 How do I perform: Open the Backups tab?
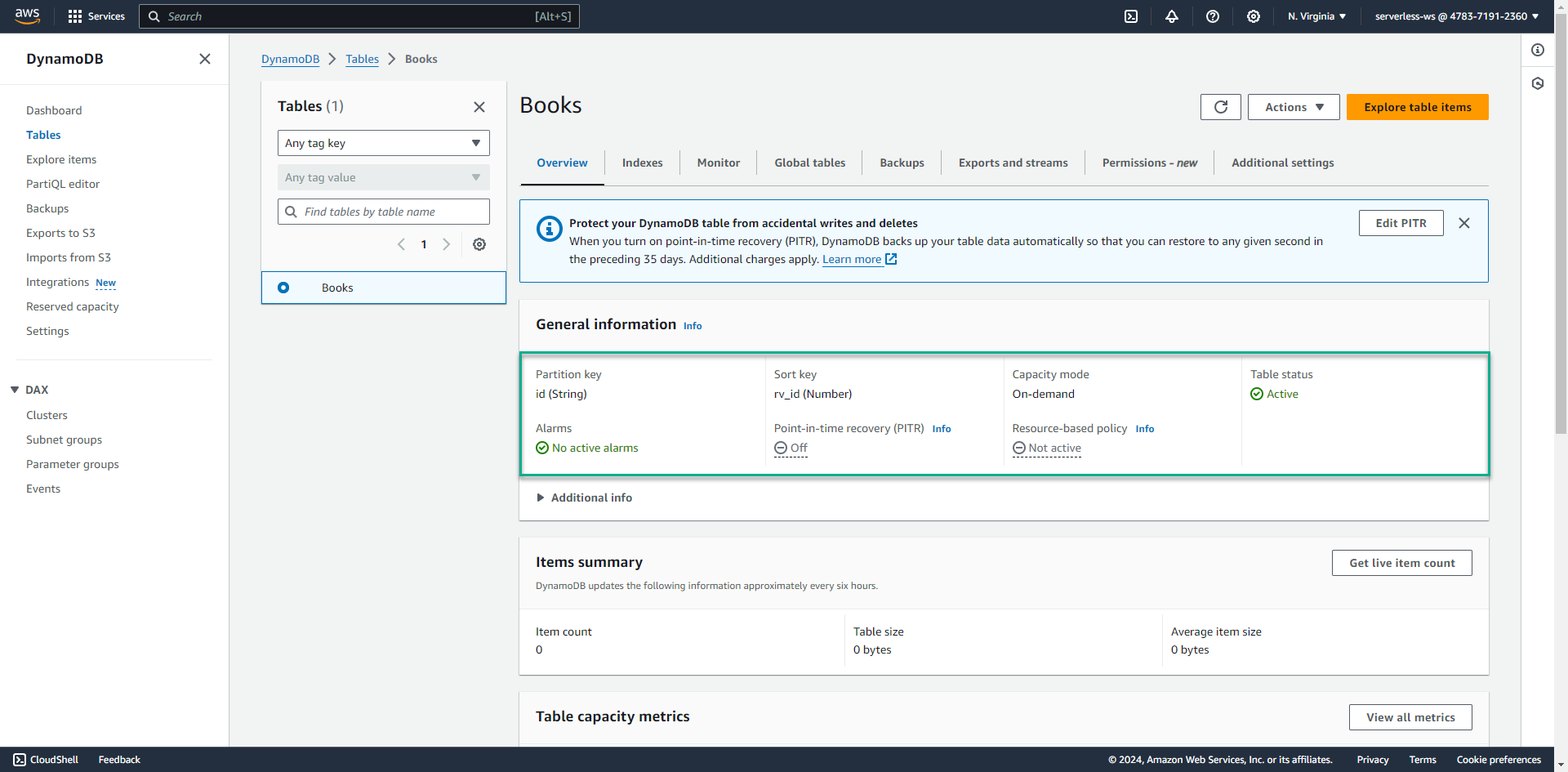tap(902, 163)
